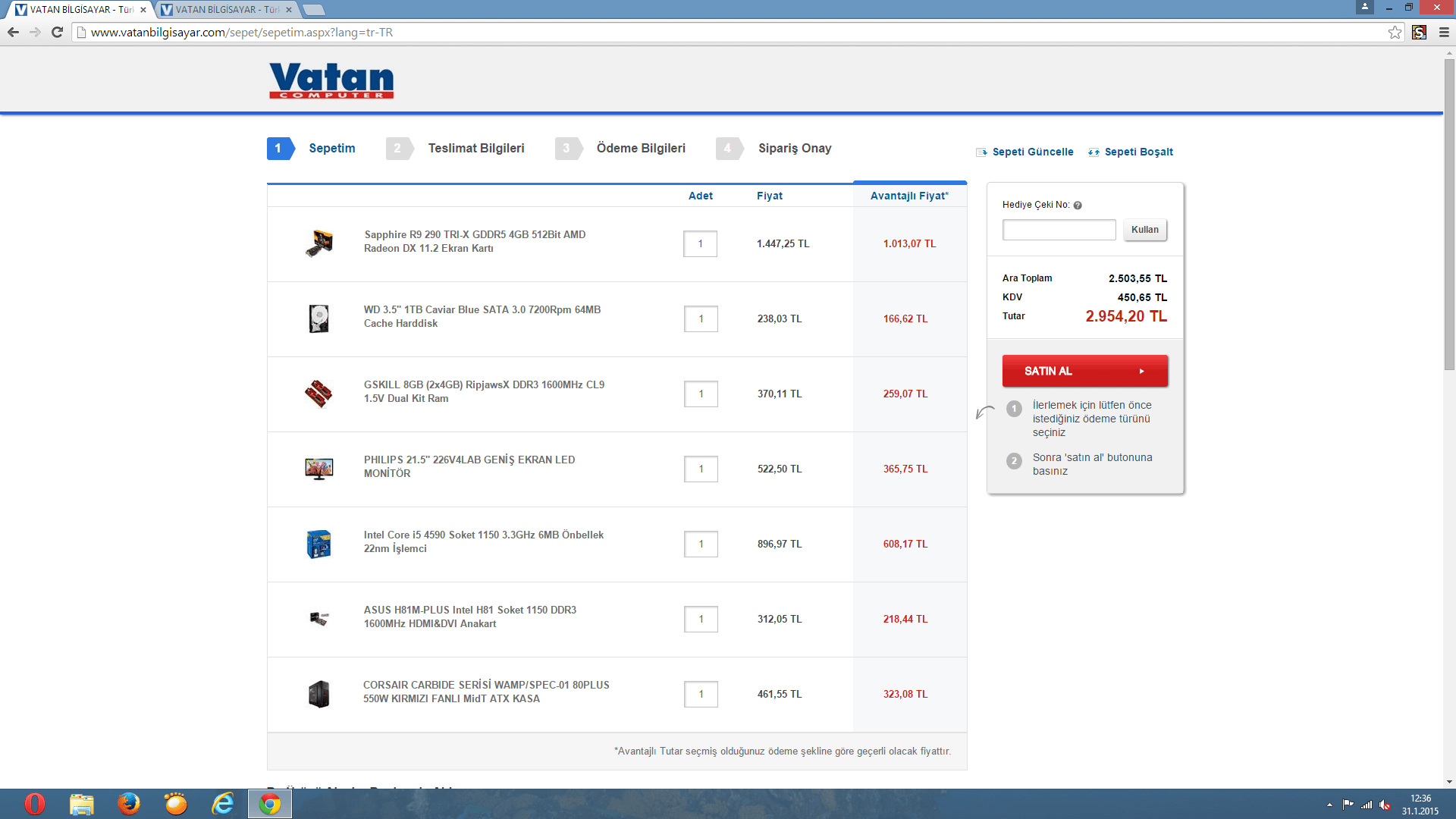Go to Teslimat Bilgileri step

(475, 149)
